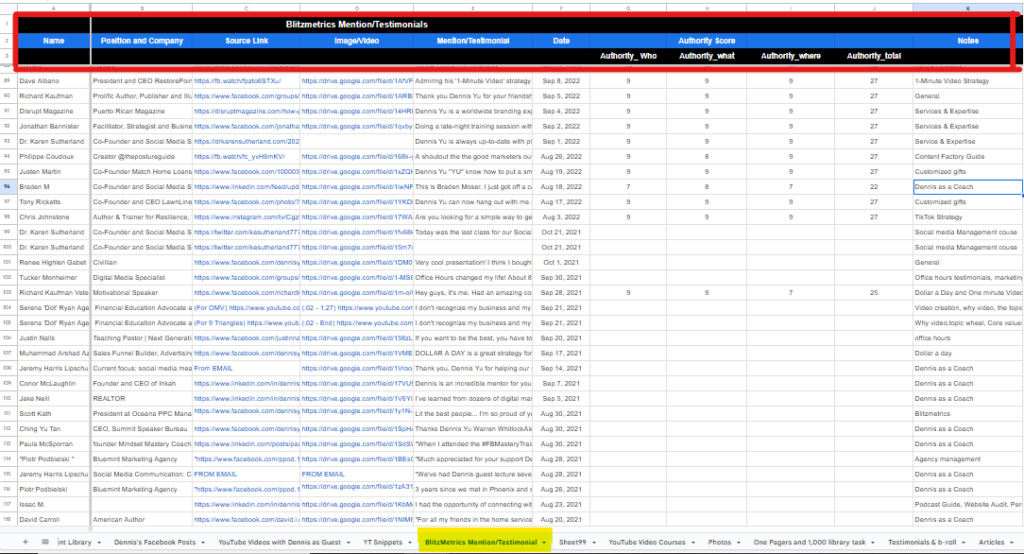Image resolution: width=1024 pixels, height=554 pixels.
Task: Click the Position and Company header cell
Action: (x=142, y=41)
